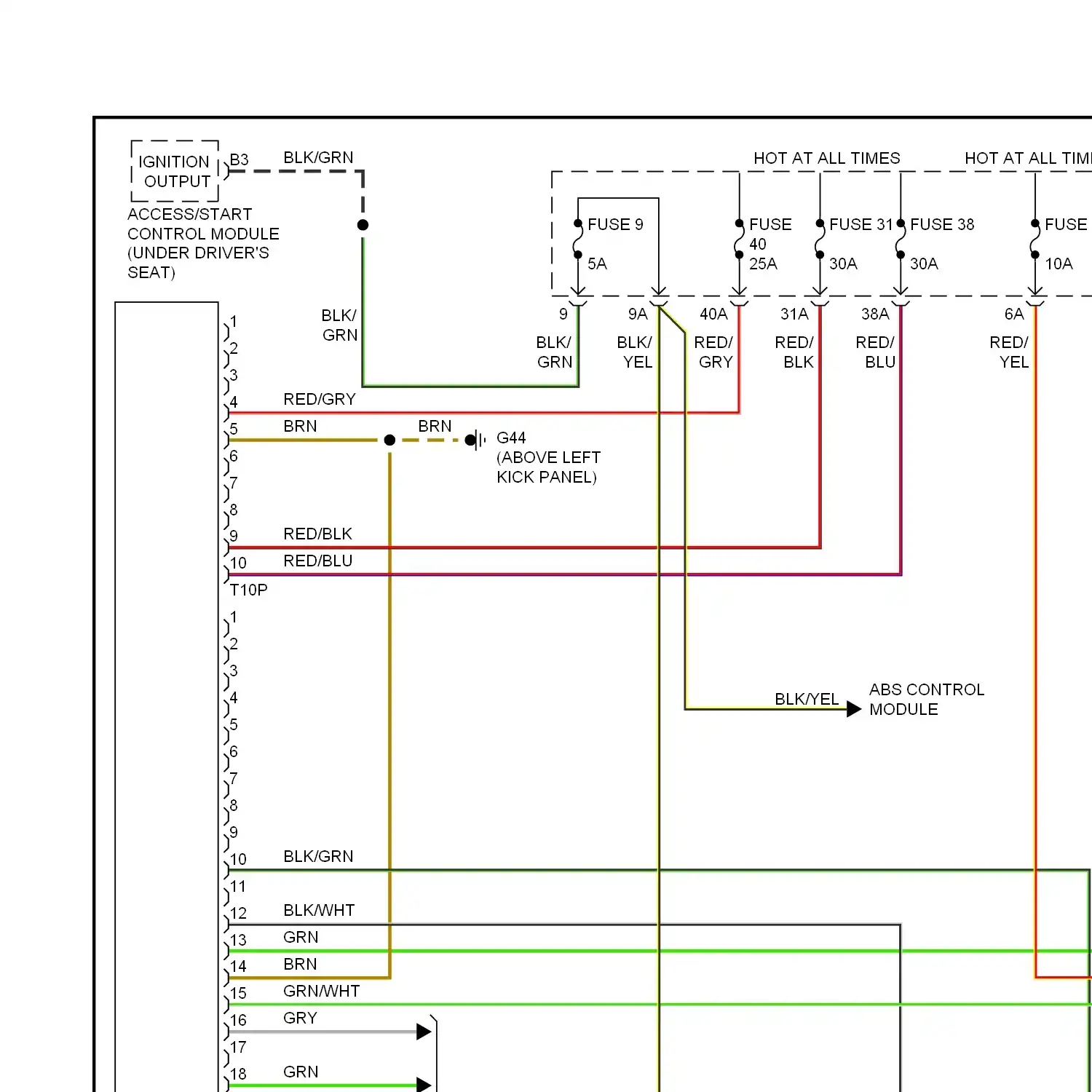Select the B3 connector pin label

pos(239,159)
